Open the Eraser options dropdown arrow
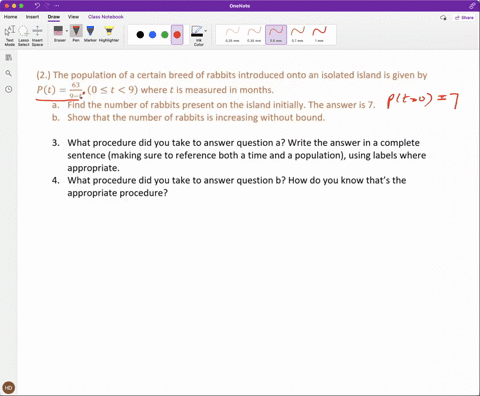The image size is (480, 396). pyautogui.click(x=67, y=31)
